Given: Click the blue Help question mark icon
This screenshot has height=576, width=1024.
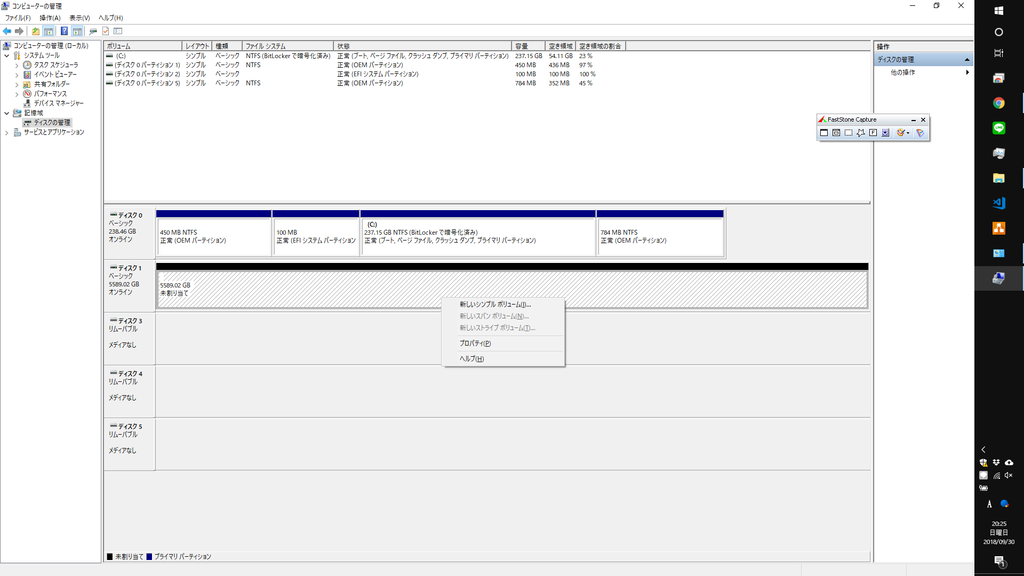Looking at the screenshot, I should pos(64,31).
